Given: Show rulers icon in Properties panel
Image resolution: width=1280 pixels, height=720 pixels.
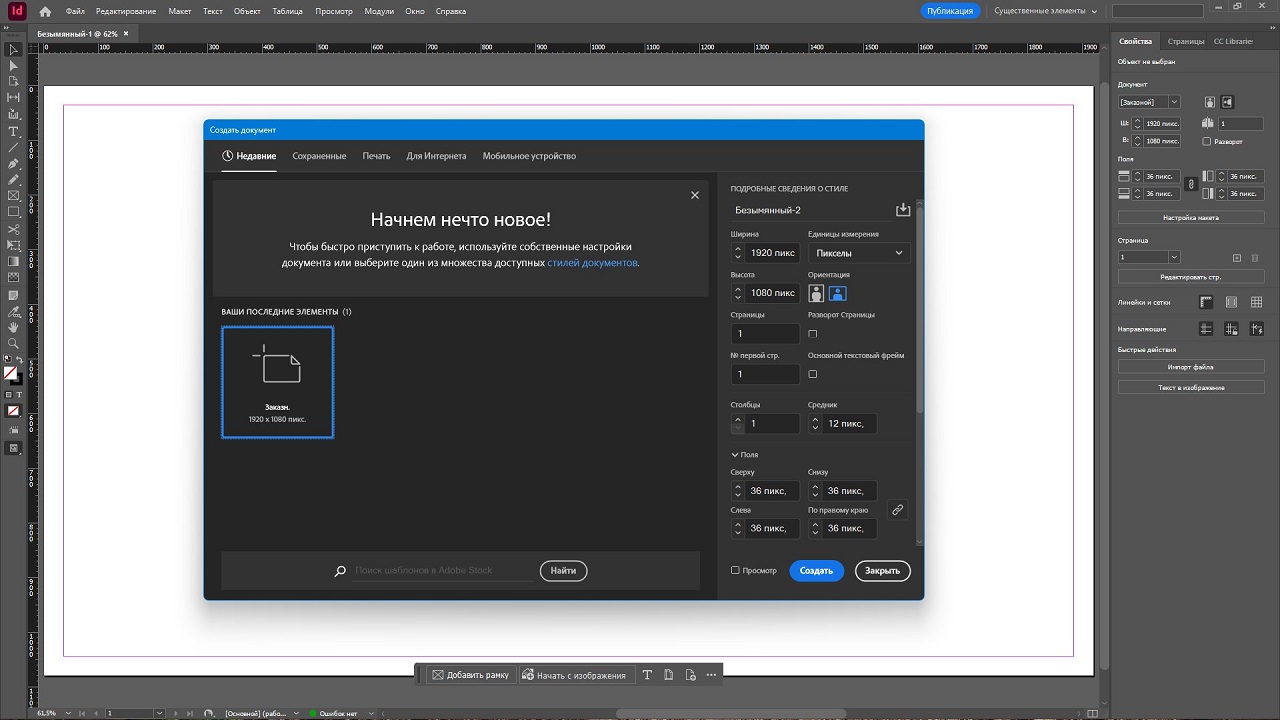Looking at the screenshot, I should [1206, 302].
